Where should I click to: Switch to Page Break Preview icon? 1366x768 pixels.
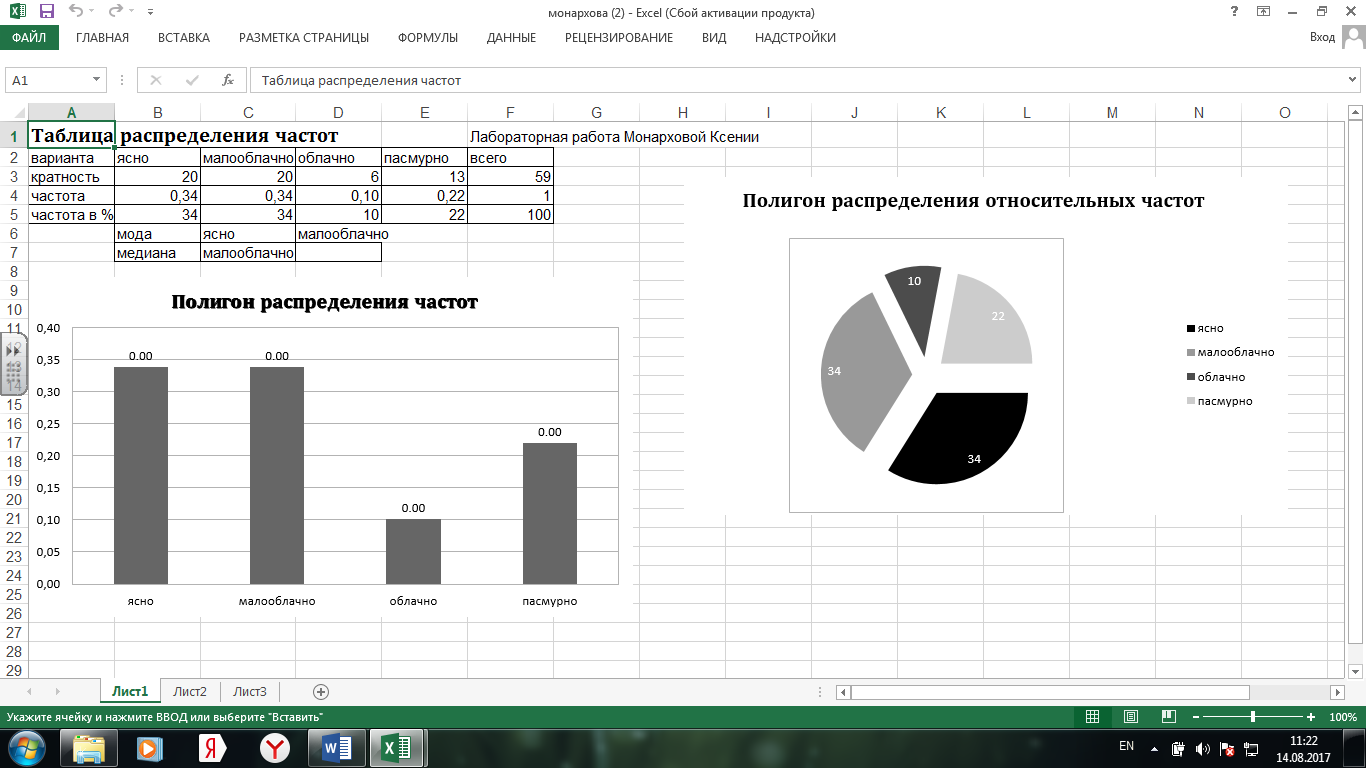[1169, 717]
